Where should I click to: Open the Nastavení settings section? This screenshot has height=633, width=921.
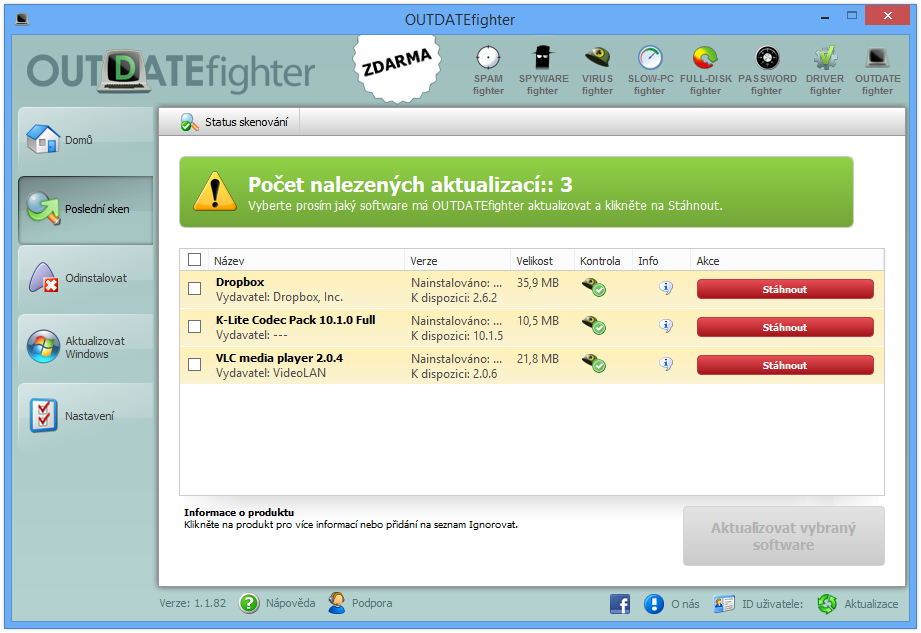pyautogui.click(x=86, y=416)
